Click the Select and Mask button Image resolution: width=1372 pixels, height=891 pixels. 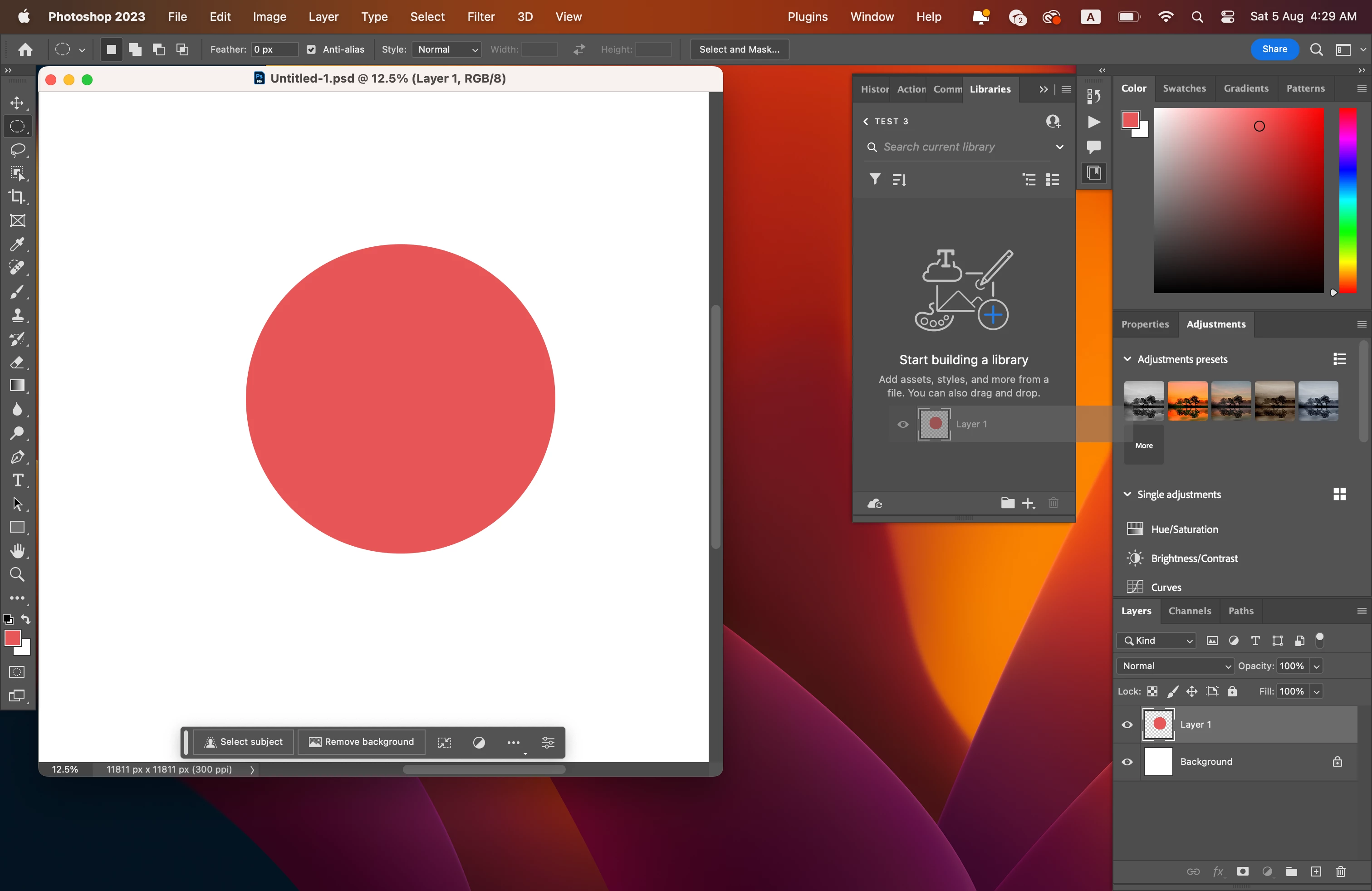click(739, 49)
